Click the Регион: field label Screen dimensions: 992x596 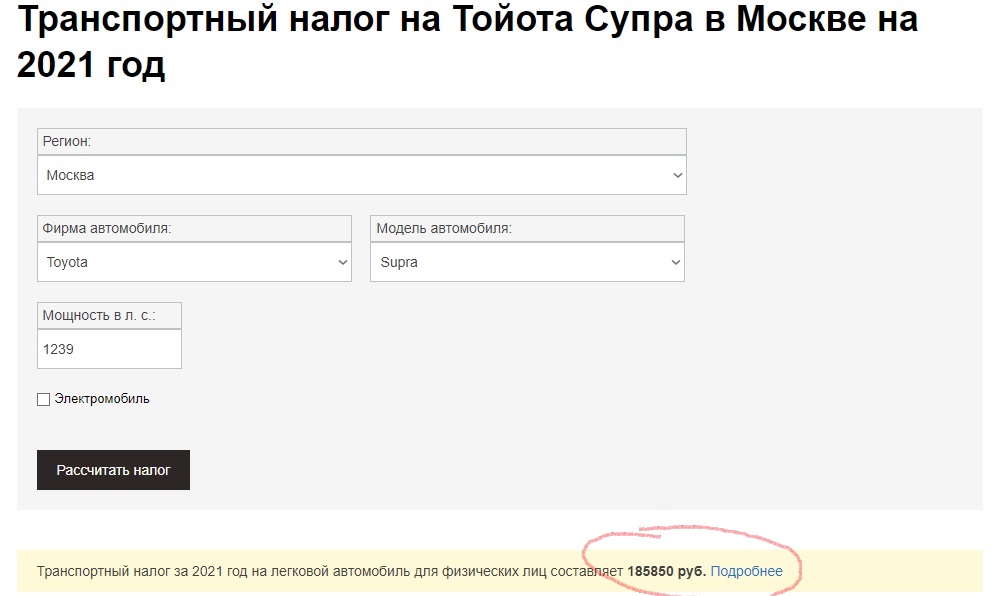point(66,141)
